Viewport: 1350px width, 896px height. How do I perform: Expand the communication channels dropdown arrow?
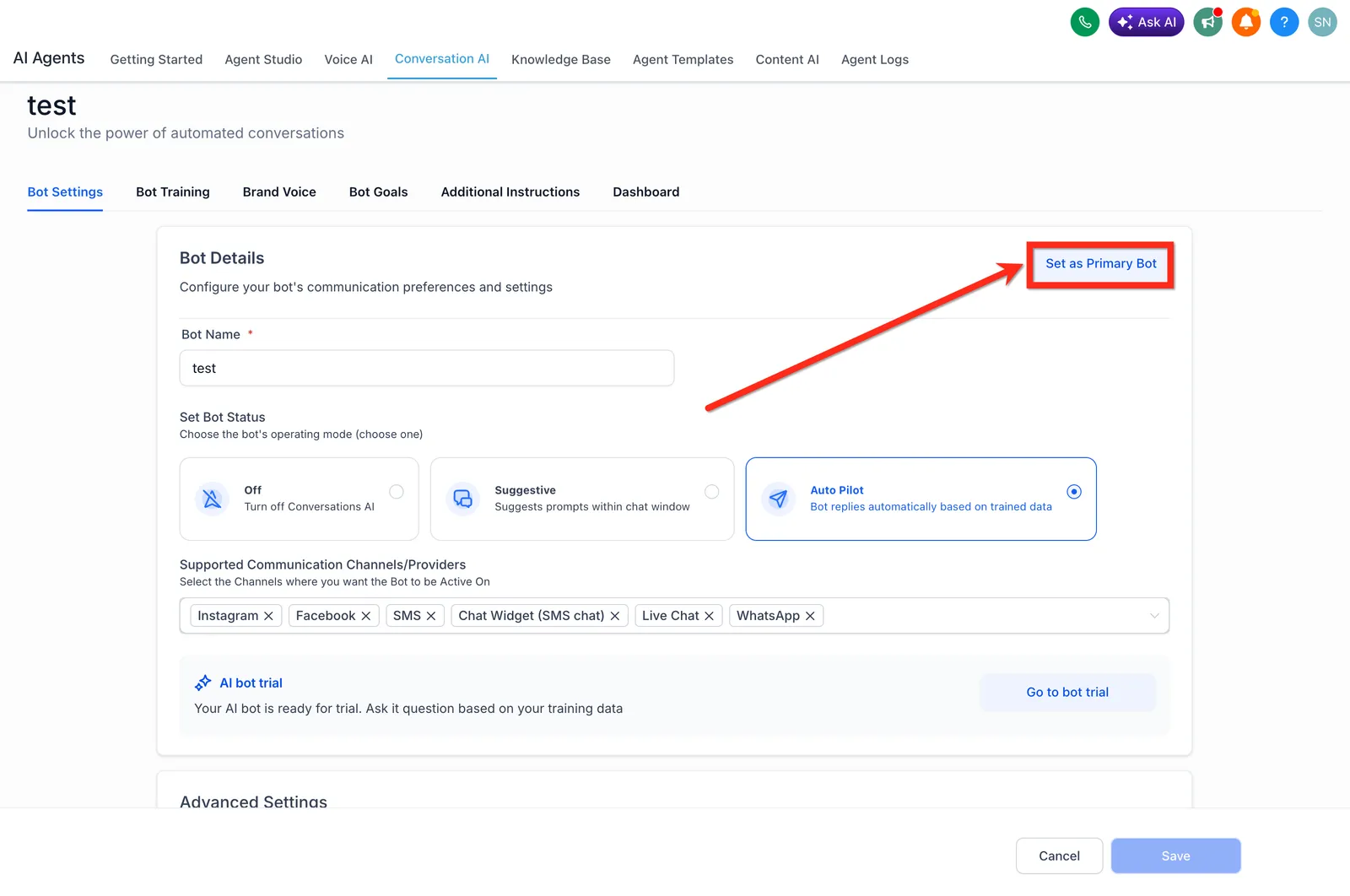point(1154,616)
